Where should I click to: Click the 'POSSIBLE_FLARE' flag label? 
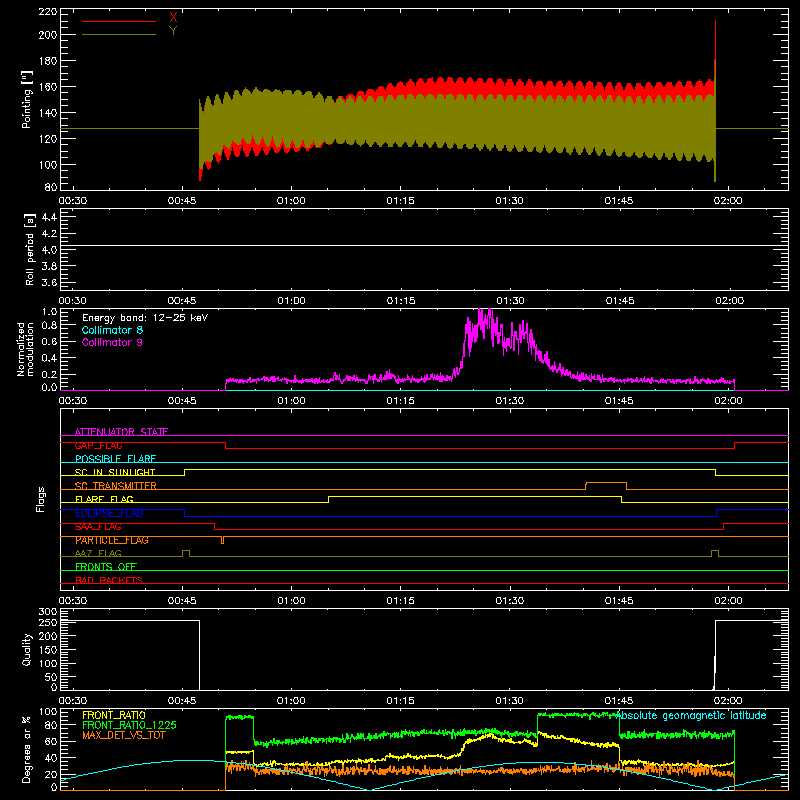[115, 459]
